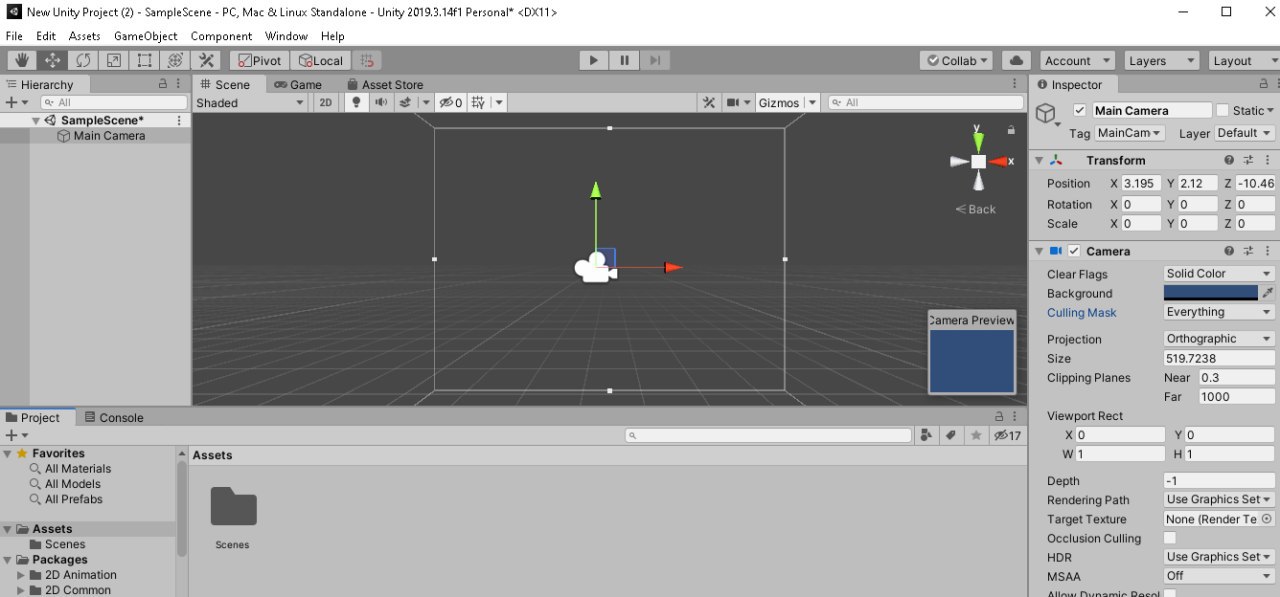Screen dimensions: 1280x597
Task: Enable the Static checkbox
Action: [1222, 110]
